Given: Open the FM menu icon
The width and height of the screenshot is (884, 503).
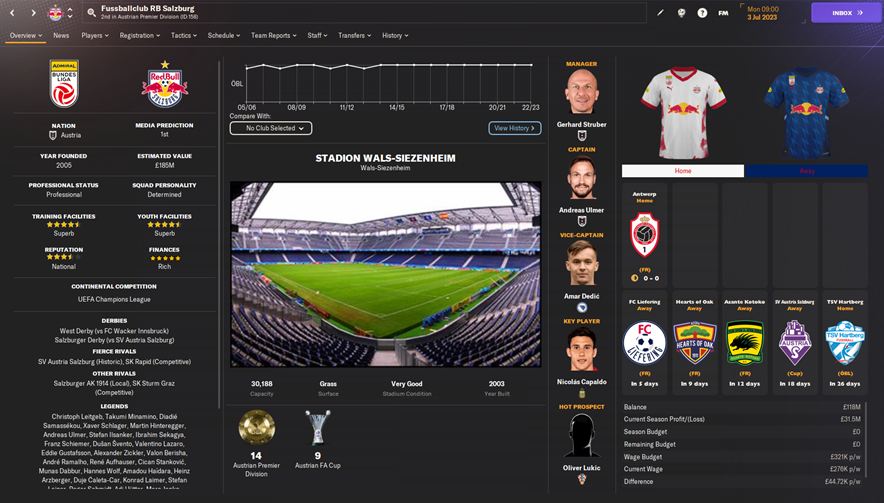Looking at the screenshot, I should tap(723, 13).
